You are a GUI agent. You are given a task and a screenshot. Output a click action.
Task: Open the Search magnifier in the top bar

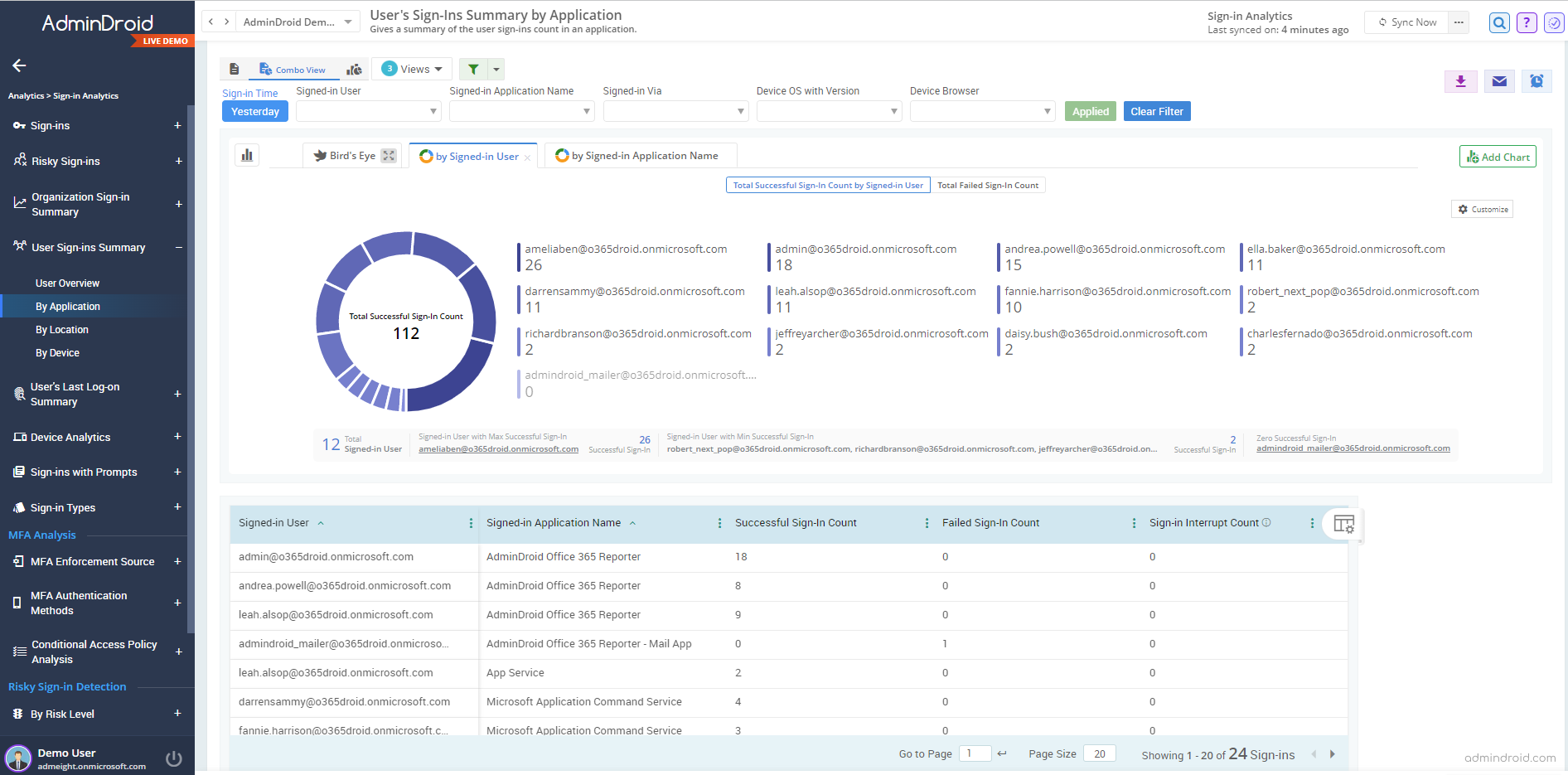[x=1498, y=22]
